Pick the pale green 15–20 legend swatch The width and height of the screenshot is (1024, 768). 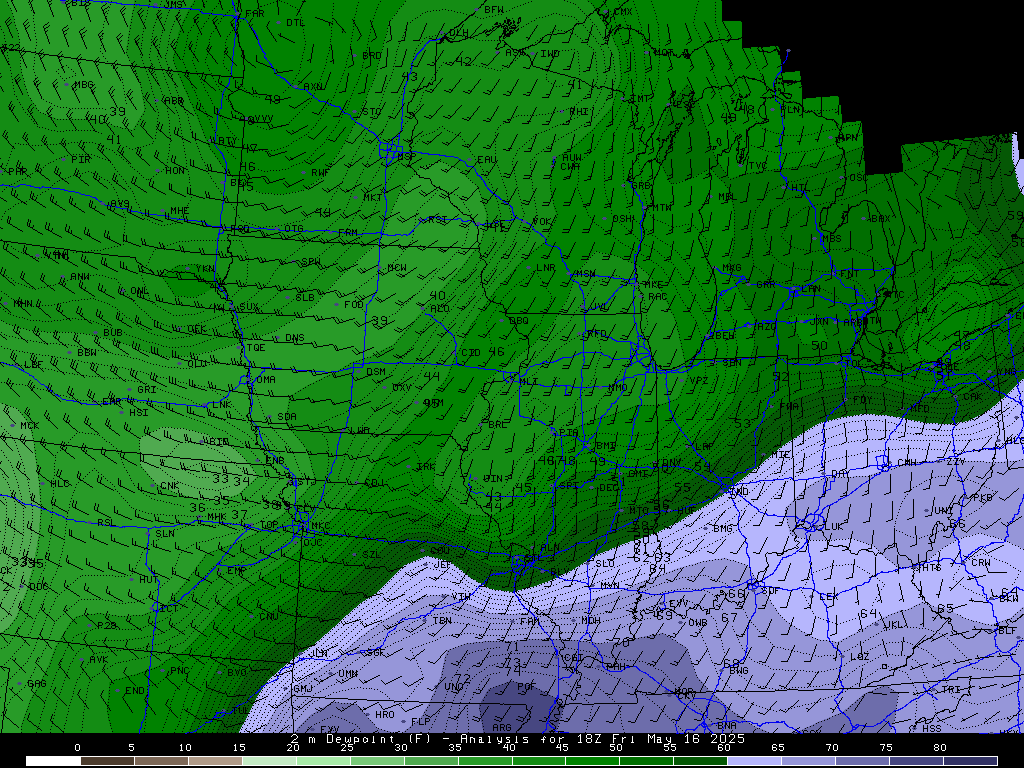(269, 761)
